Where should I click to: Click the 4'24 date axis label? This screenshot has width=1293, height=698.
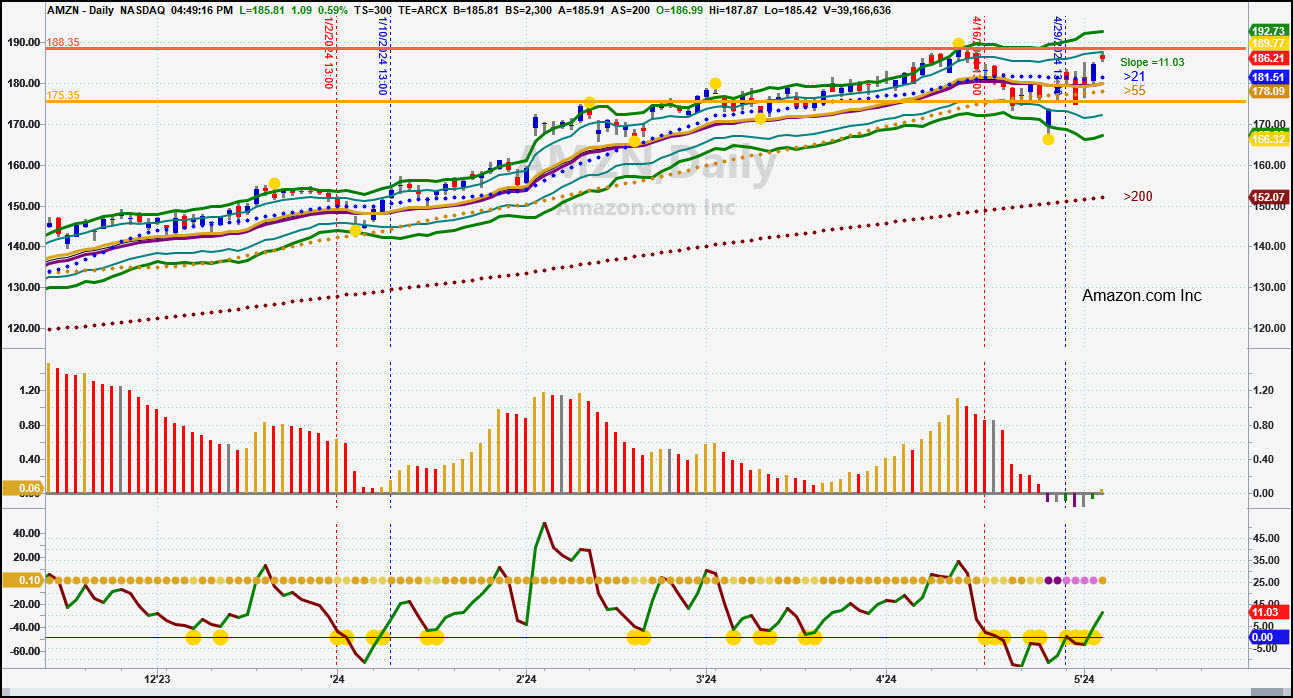(x=886, y=679)
